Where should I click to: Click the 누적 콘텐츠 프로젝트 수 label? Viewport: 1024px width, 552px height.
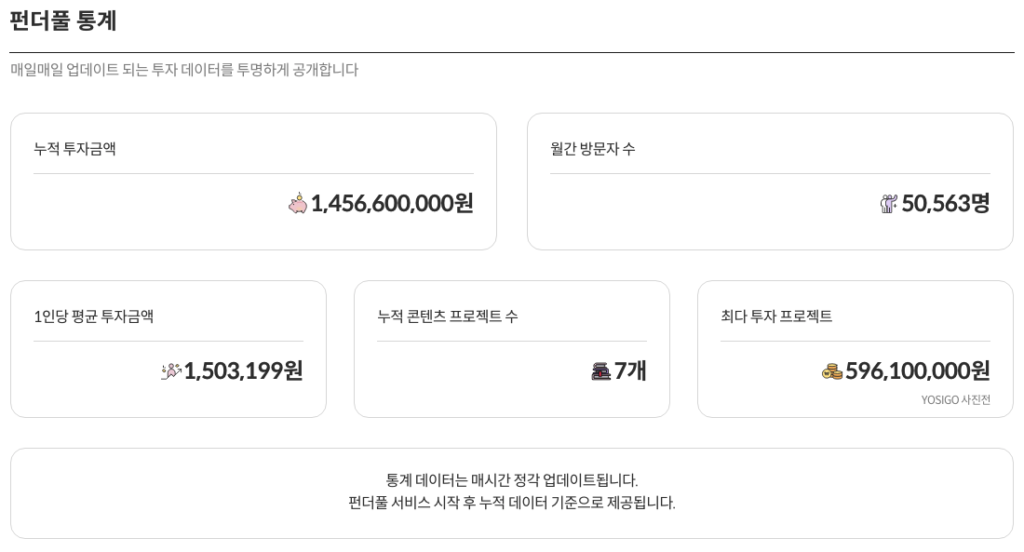click(x=447, y=316)
